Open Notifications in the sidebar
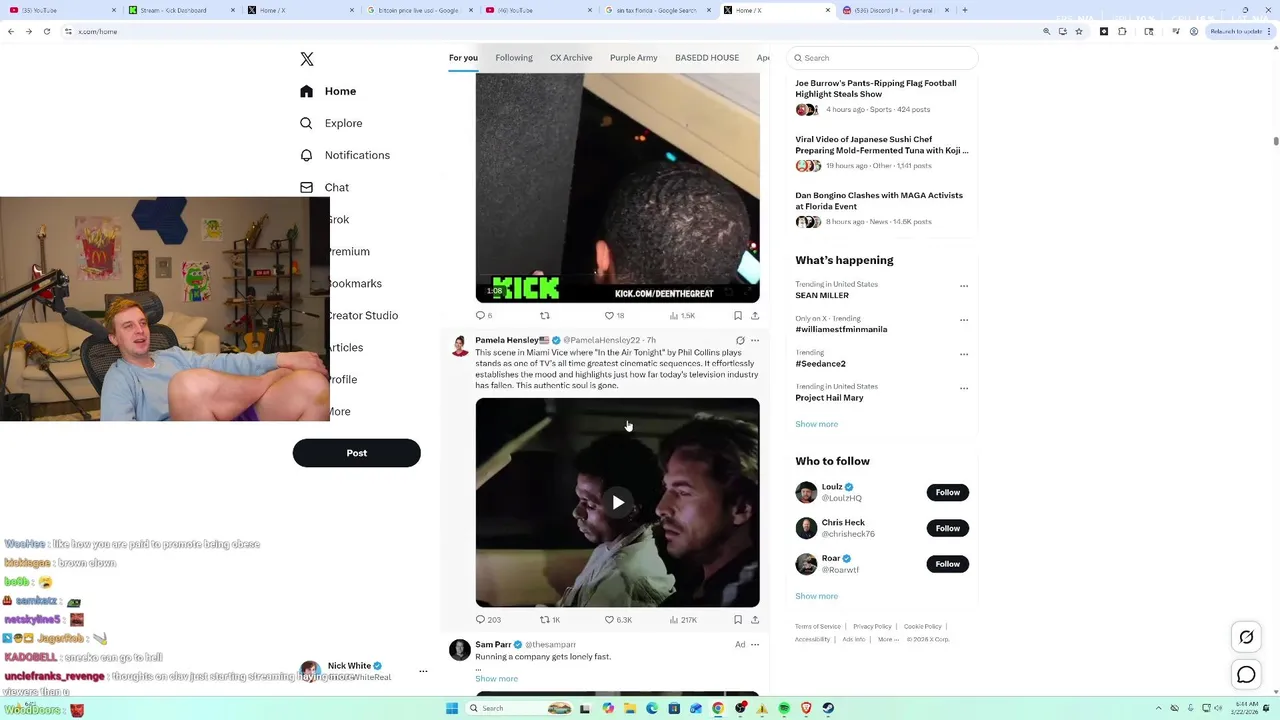The width and height of the screenshot is (1280, 720). [x=345, y=155]
